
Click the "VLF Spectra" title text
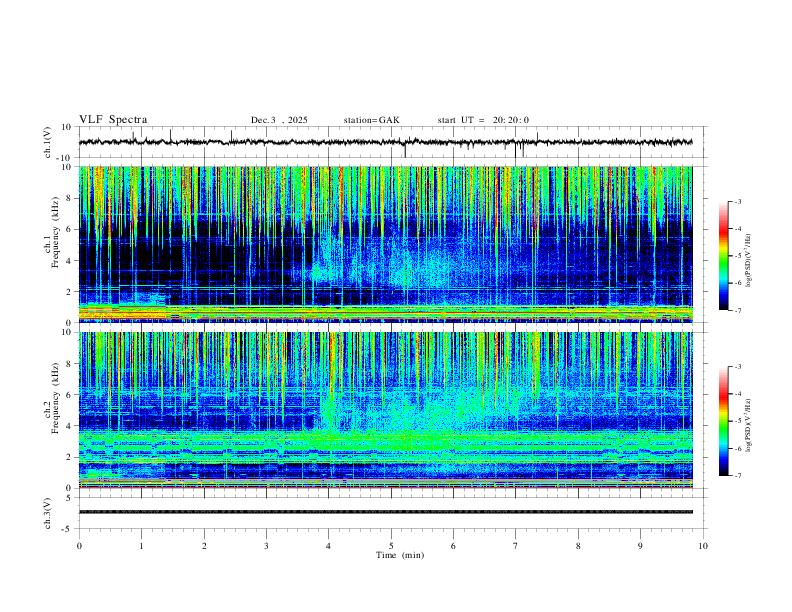[x=113, y=120]
